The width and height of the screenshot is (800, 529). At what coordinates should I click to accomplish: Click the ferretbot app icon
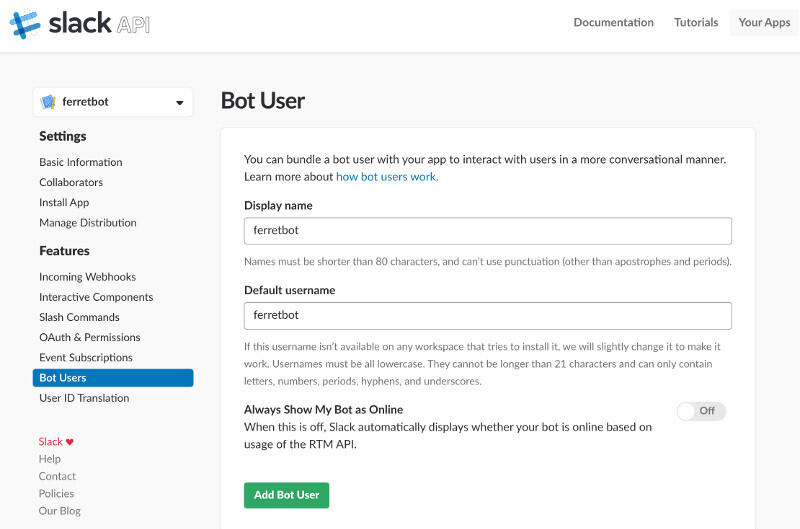tap(48, 102)
